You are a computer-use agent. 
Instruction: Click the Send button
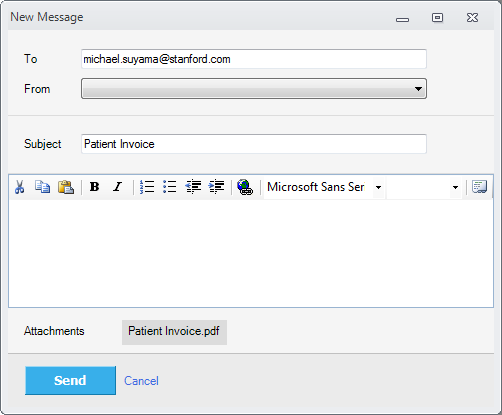[70, 380]
